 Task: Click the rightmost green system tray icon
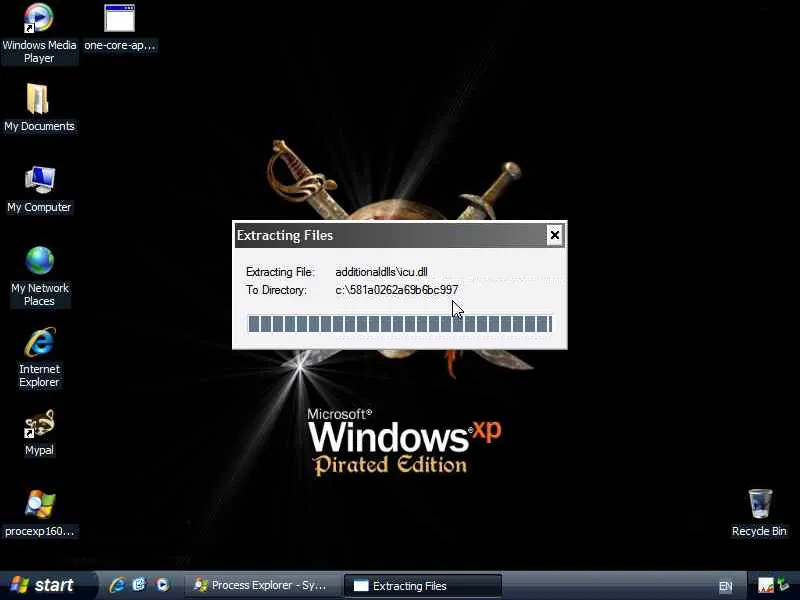(x=783, y=585)
